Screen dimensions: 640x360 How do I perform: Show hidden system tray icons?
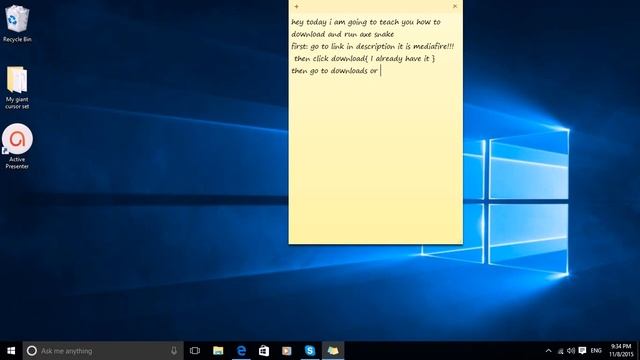click(549, 351)
